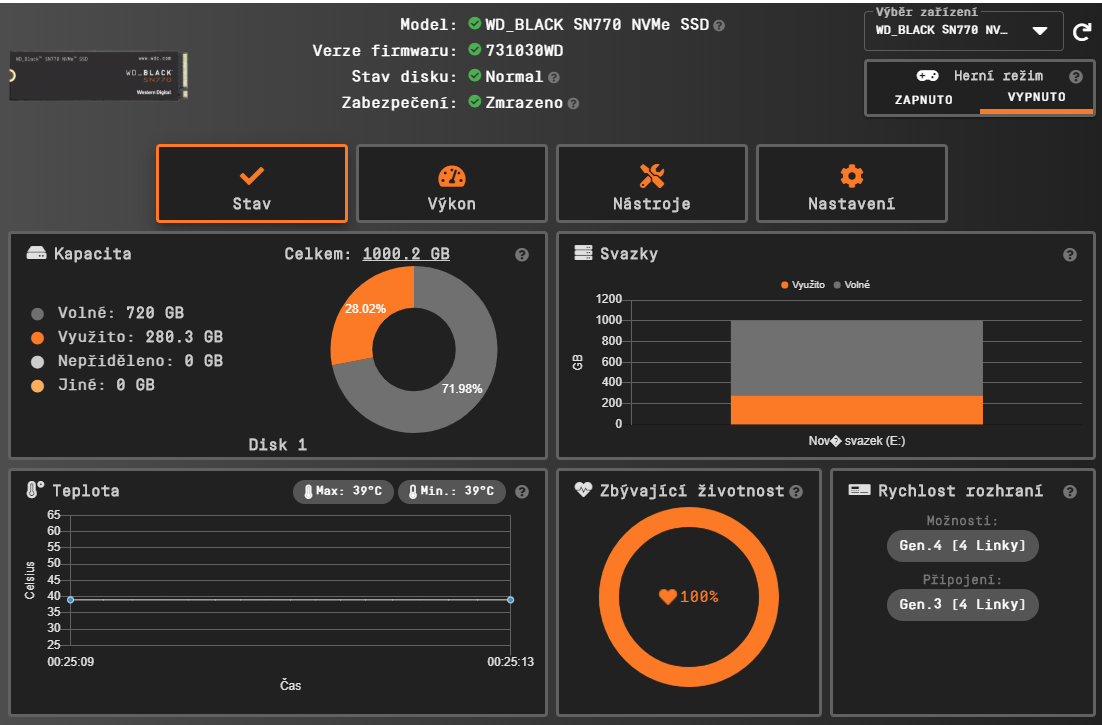
Task: Click the Rychlost rozhraní help icon
Action: (x=1069, y=492)
